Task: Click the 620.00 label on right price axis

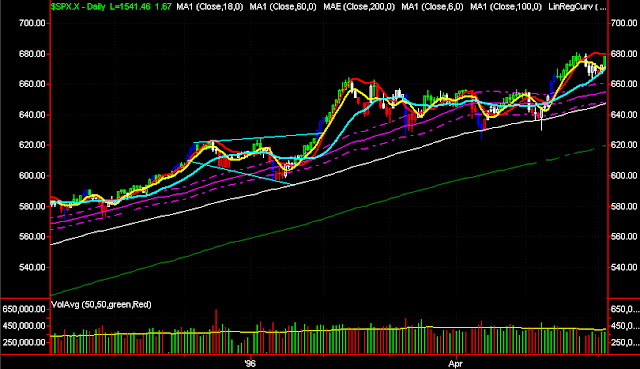Action: [x=624, y=145]
